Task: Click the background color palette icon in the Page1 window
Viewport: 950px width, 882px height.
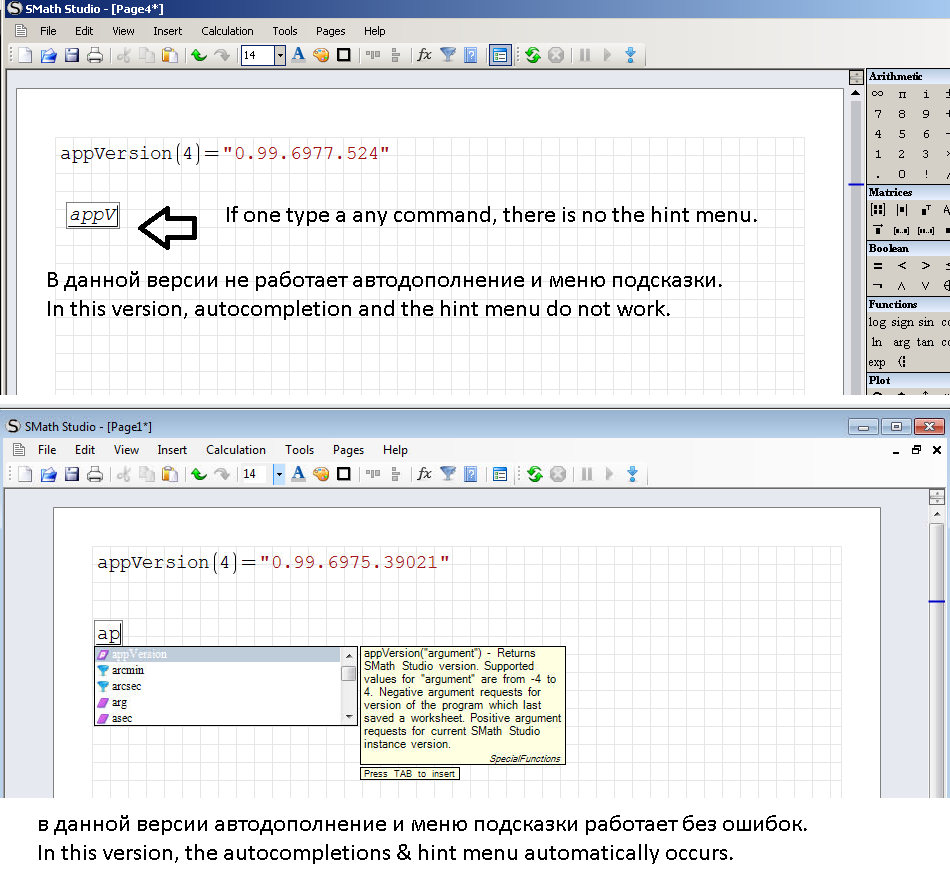Action: (x=321, y=474)
